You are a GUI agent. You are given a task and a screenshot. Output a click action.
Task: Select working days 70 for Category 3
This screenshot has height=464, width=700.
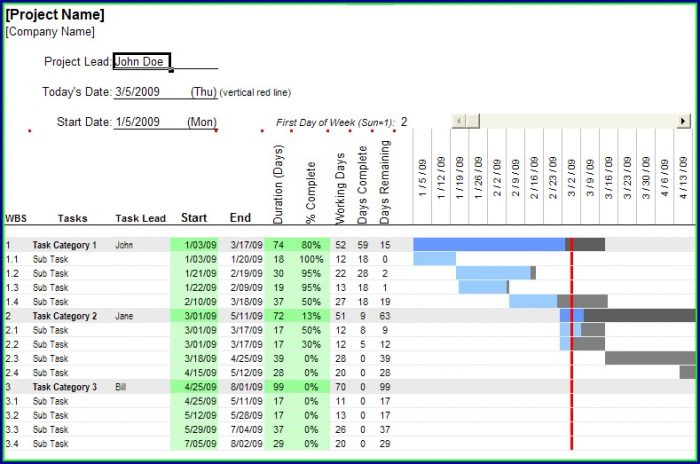click(340, 387)
